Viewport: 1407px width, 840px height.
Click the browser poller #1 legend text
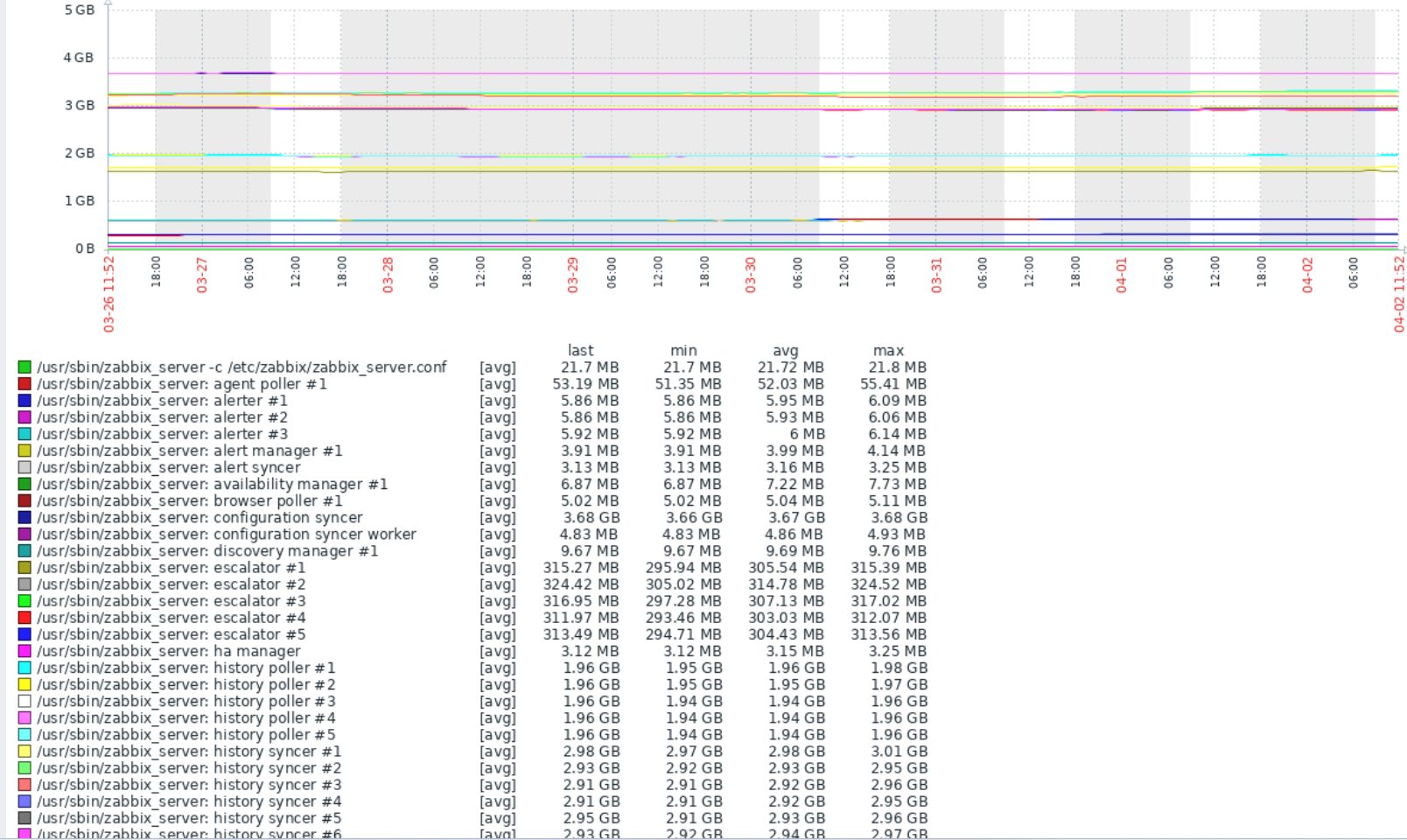click(190, 501)
